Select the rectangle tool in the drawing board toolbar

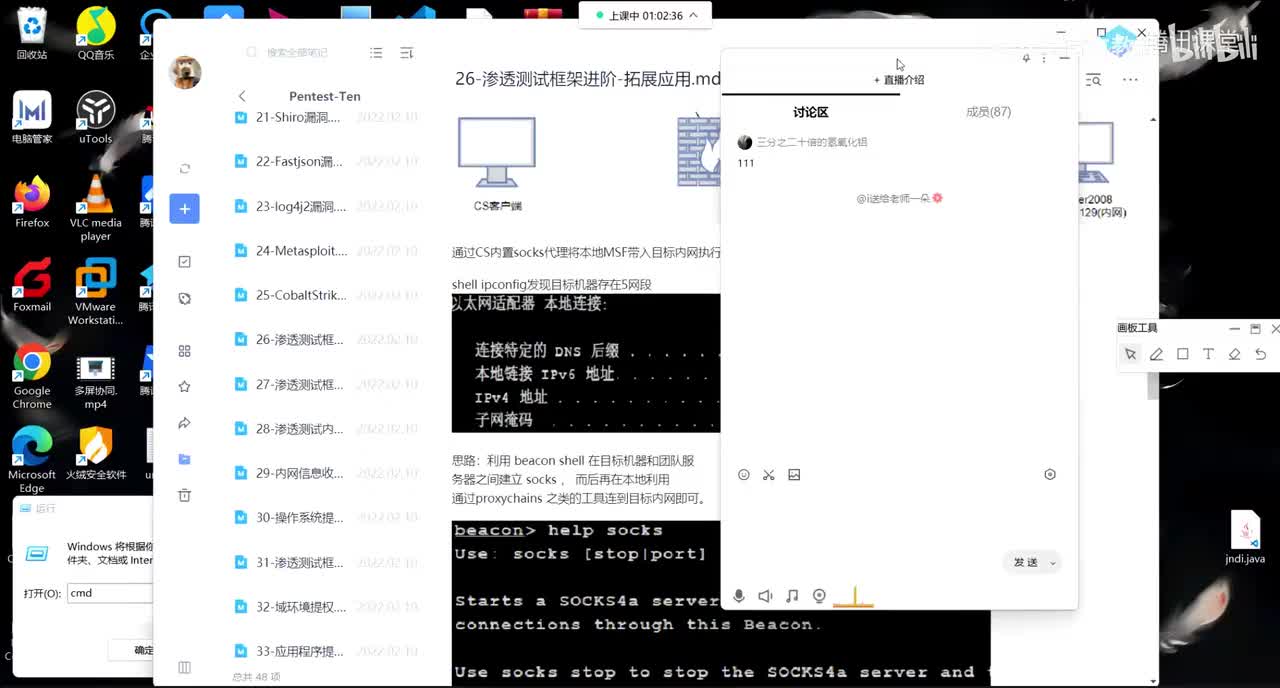point(1182,354)
